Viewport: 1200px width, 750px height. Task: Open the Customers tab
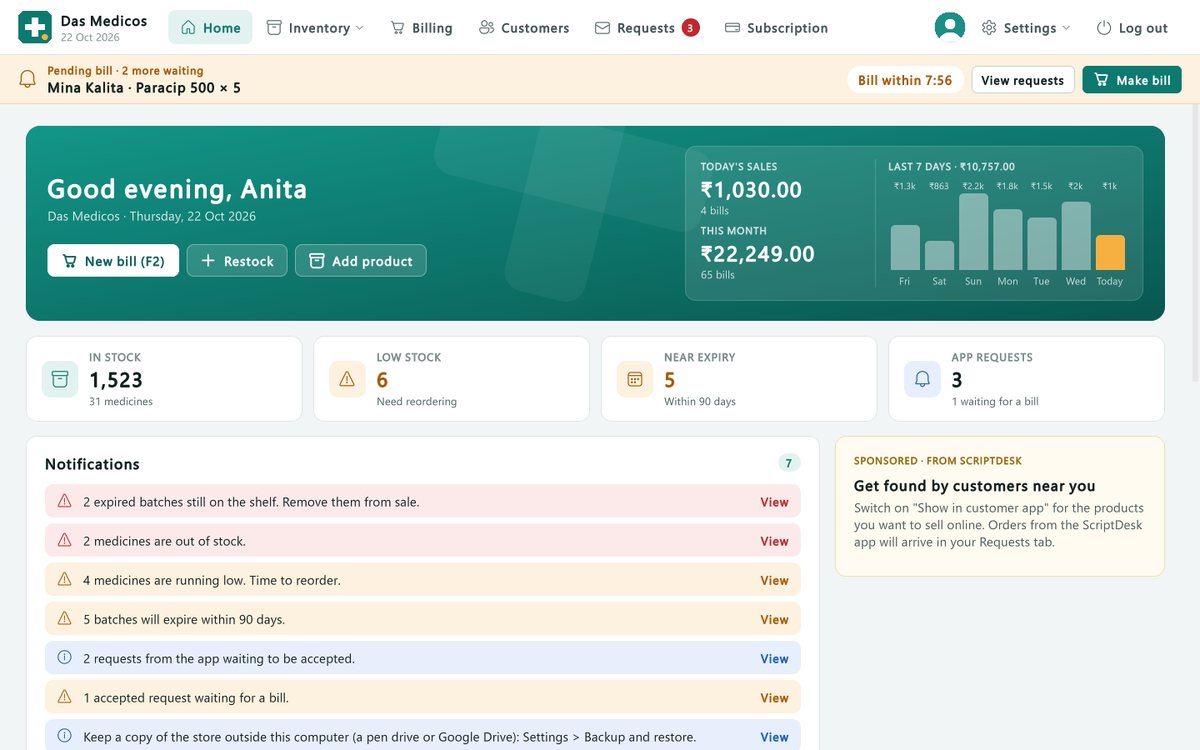524,28
